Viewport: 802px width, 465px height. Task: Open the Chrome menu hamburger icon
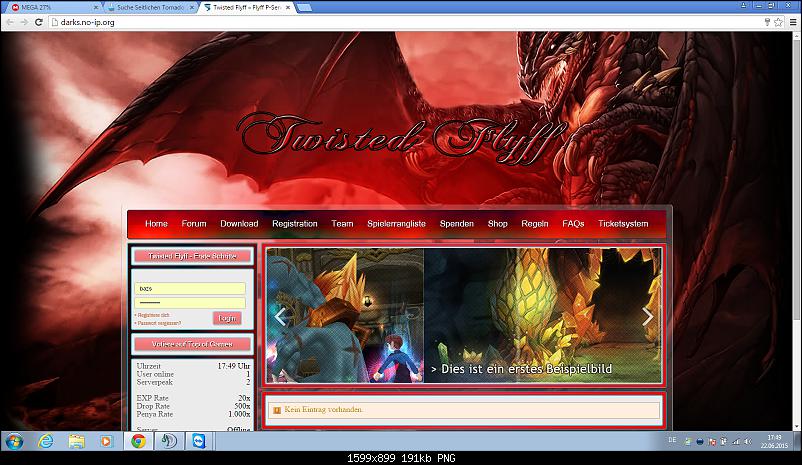click(793, 22)
